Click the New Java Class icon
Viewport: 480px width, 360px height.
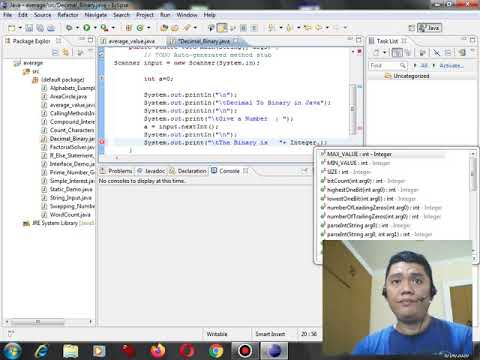click(140, 28)
